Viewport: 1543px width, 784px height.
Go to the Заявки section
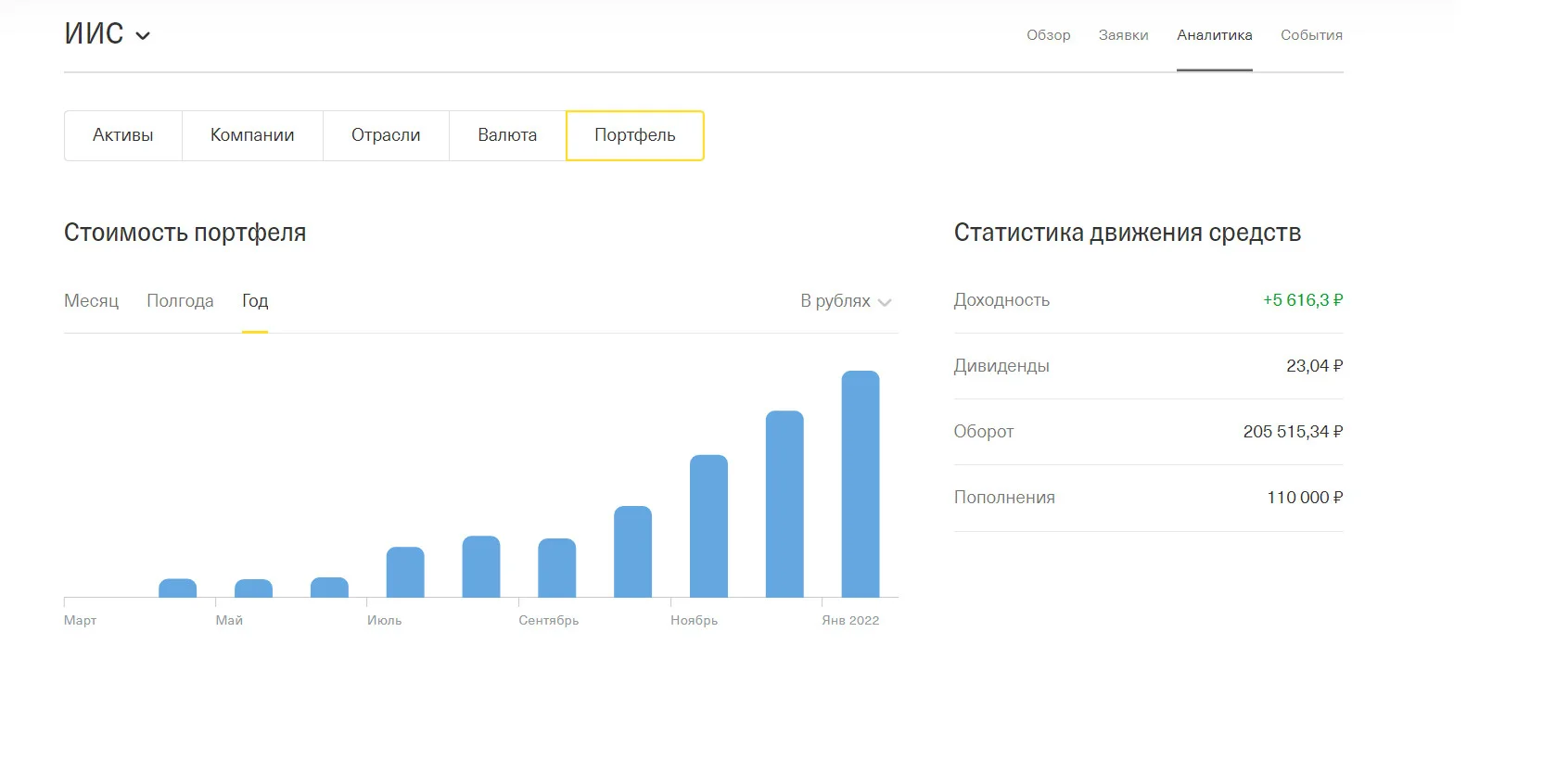tap(1123, 35)
